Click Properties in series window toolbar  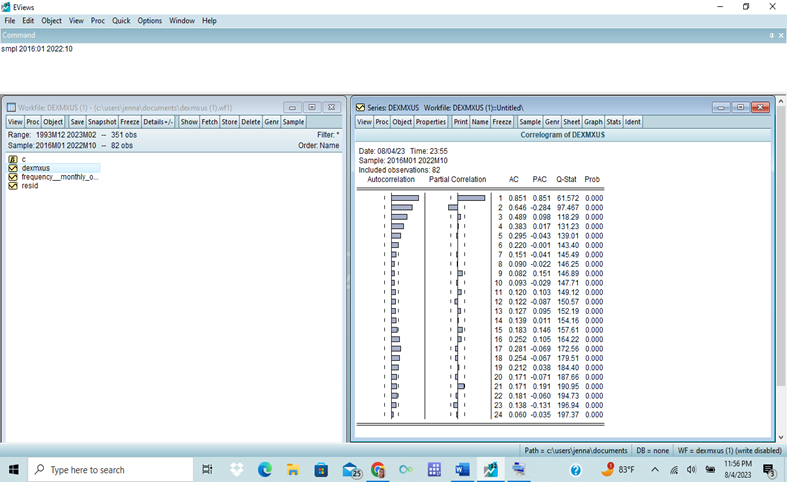tap(431, 122)
